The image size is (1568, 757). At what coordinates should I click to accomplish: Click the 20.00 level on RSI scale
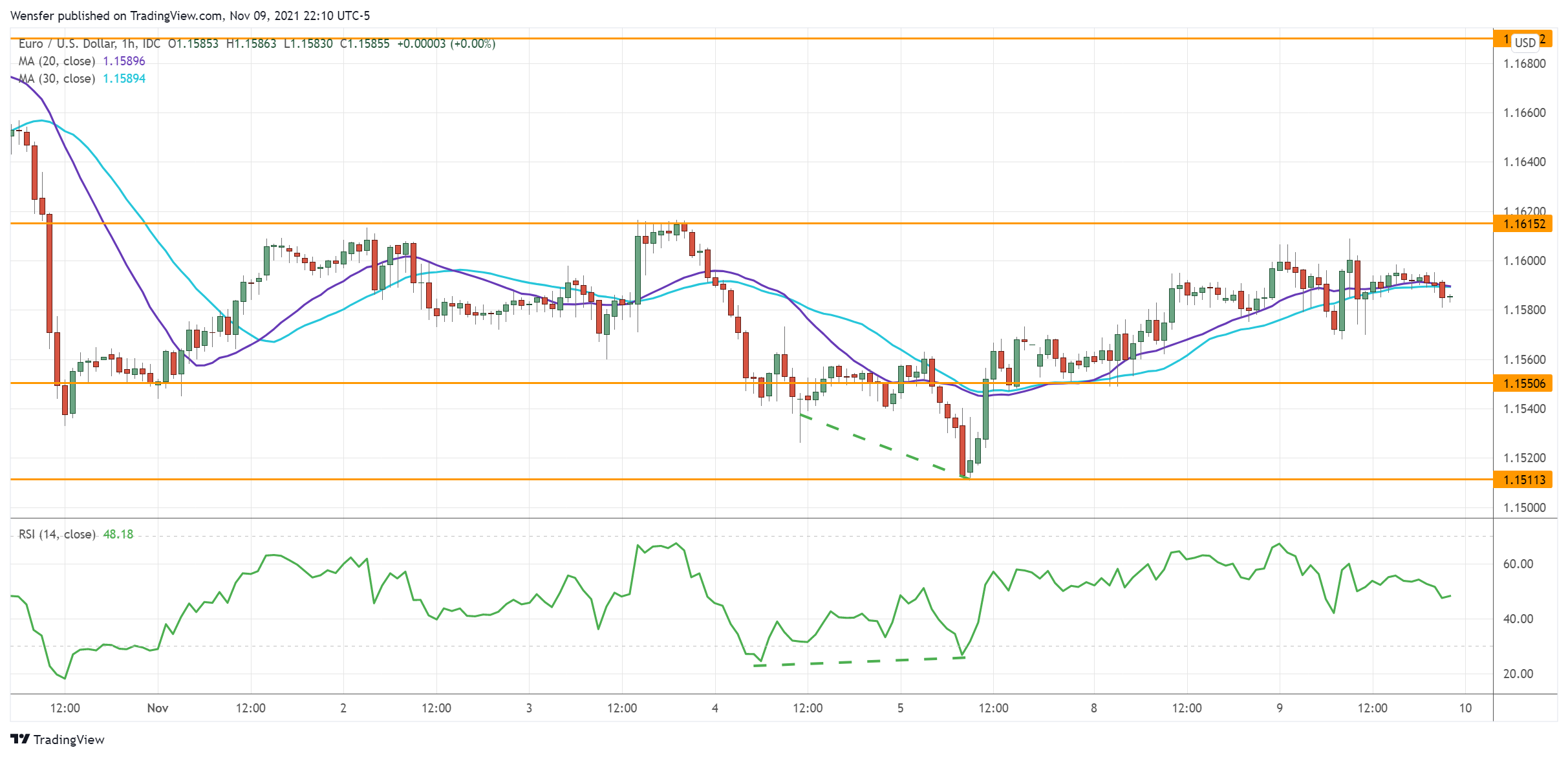1518,674
